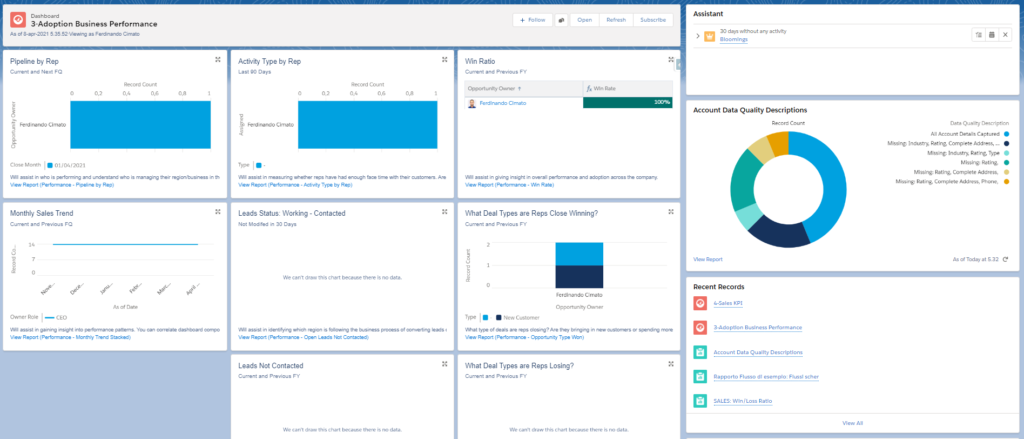Open 3-Adoption Business Performance recent record link
This screenshot has height=439, width=1024.
[x=758, y=327]
